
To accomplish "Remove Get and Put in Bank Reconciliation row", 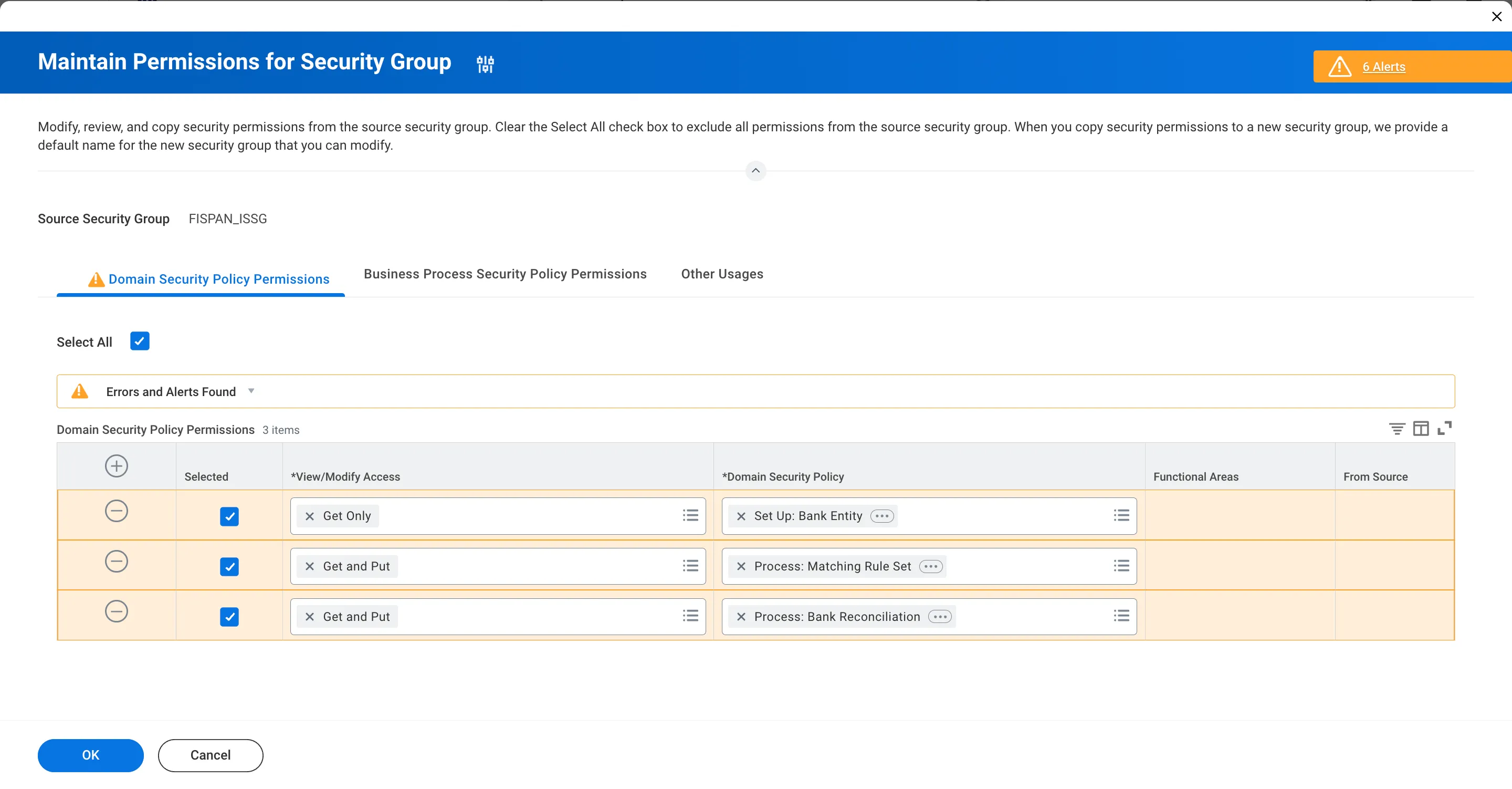I will [309, 617].
